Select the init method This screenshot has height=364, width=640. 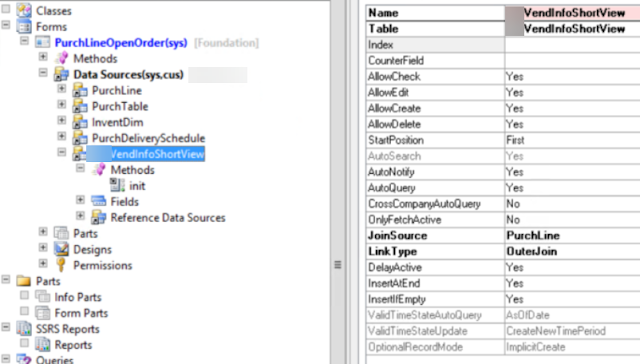click(x=137, y=186)
